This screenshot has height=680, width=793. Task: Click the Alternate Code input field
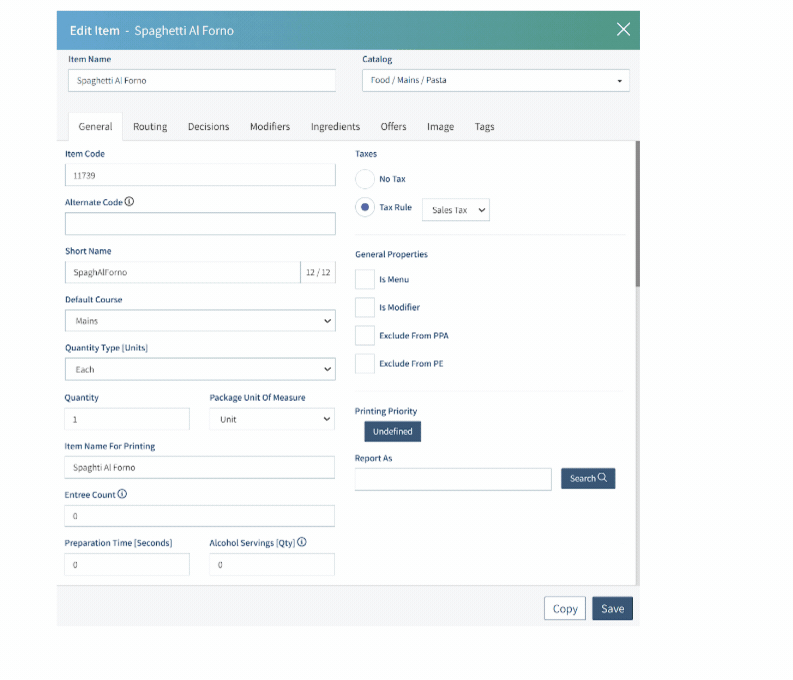(x=200, y=223)
